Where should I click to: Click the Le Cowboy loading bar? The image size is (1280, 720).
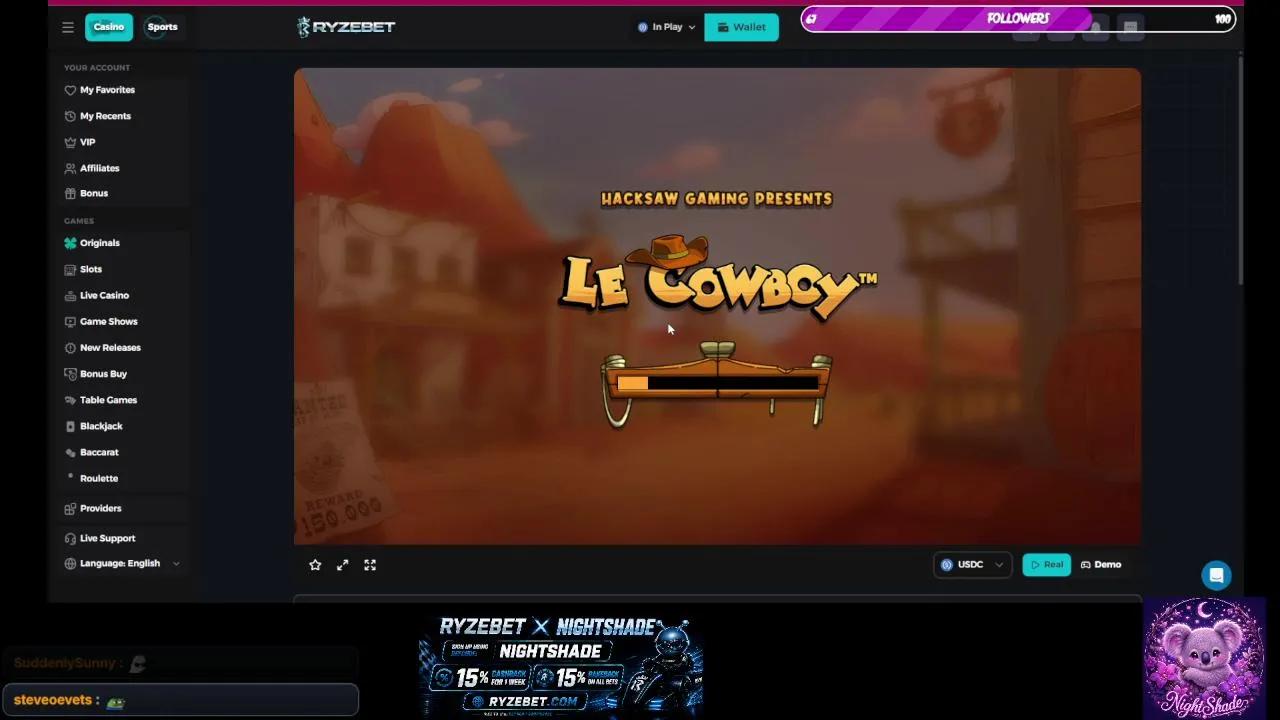click(x=717, y=383)
